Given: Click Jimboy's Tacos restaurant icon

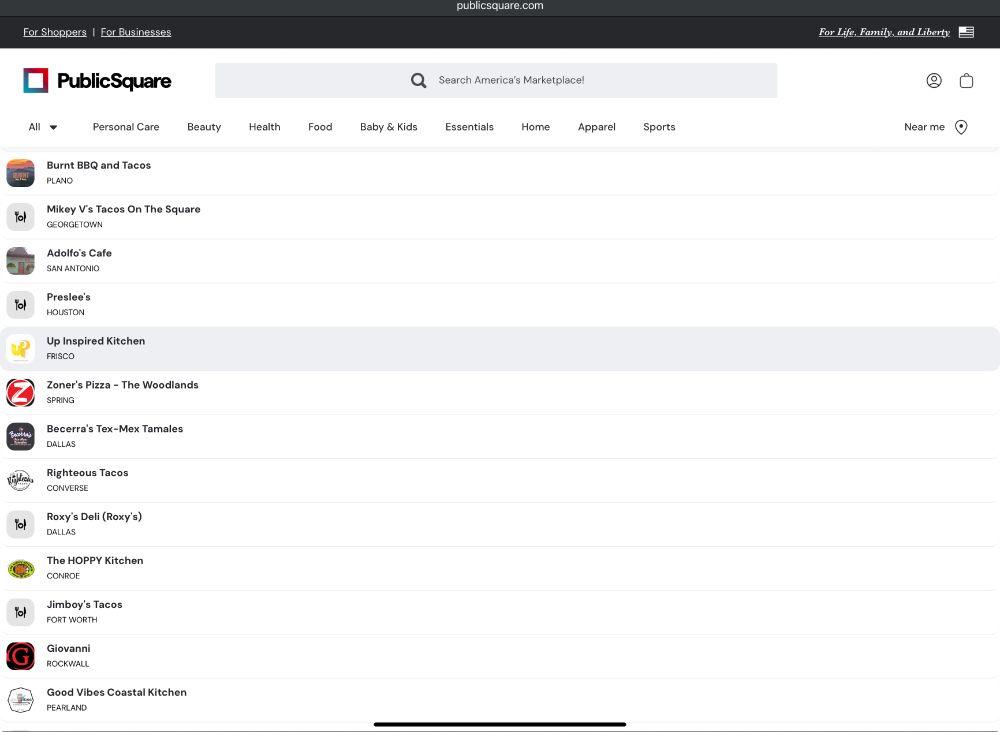Looking at the screenshot, I should (20, 612).
